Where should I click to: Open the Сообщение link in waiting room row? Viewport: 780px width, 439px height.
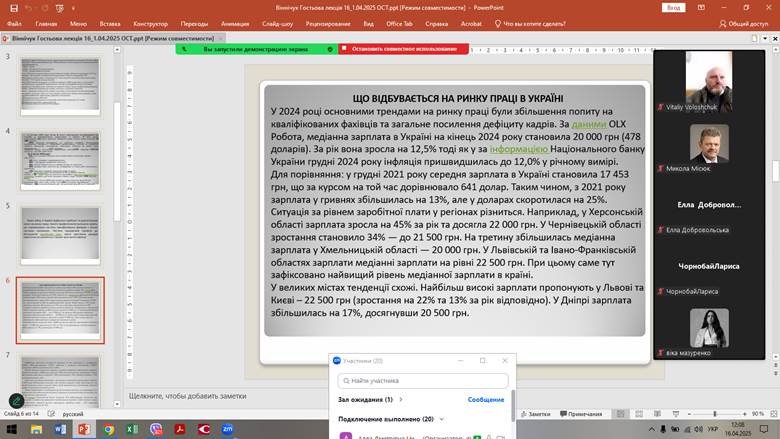pos(486,399)
